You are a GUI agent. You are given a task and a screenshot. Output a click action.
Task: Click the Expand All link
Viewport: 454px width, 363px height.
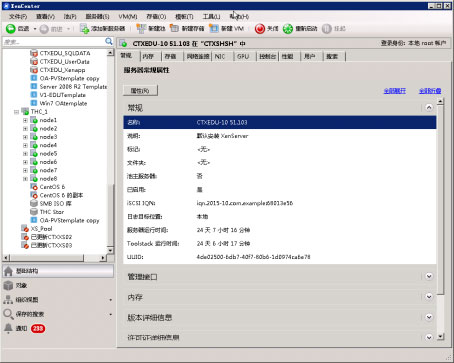tap(395, 91)
